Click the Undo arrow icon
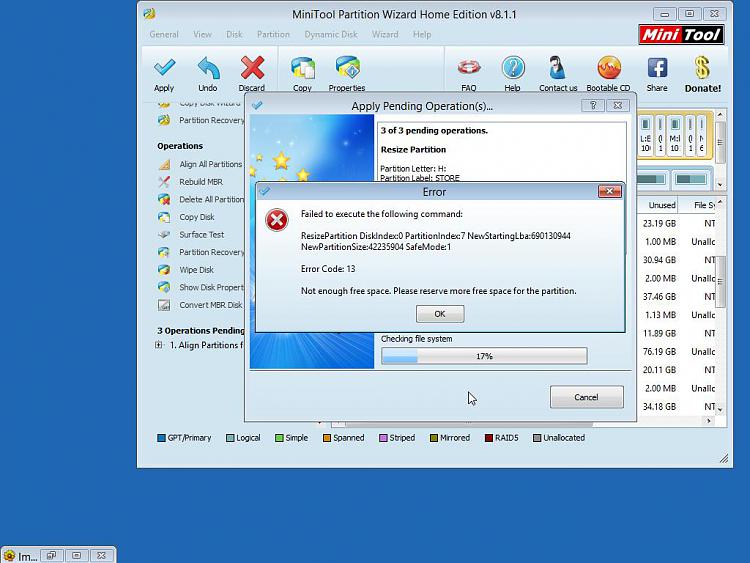This screenshot has height=563, width=750. (x=208, y=68)
